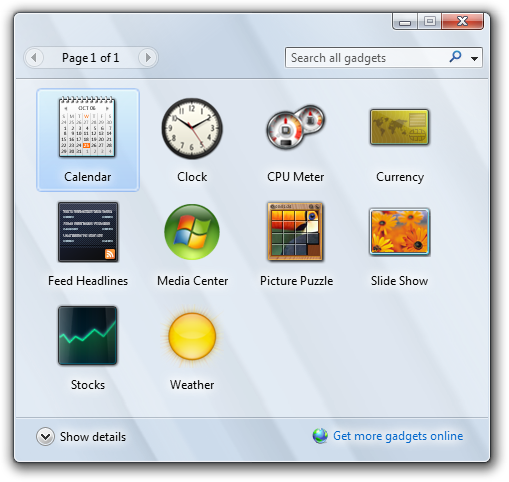The image size is (509, 482).
Task: Select the Feed Headlines gadget icon
Action: pyautogui.click(x=88, y=232)
